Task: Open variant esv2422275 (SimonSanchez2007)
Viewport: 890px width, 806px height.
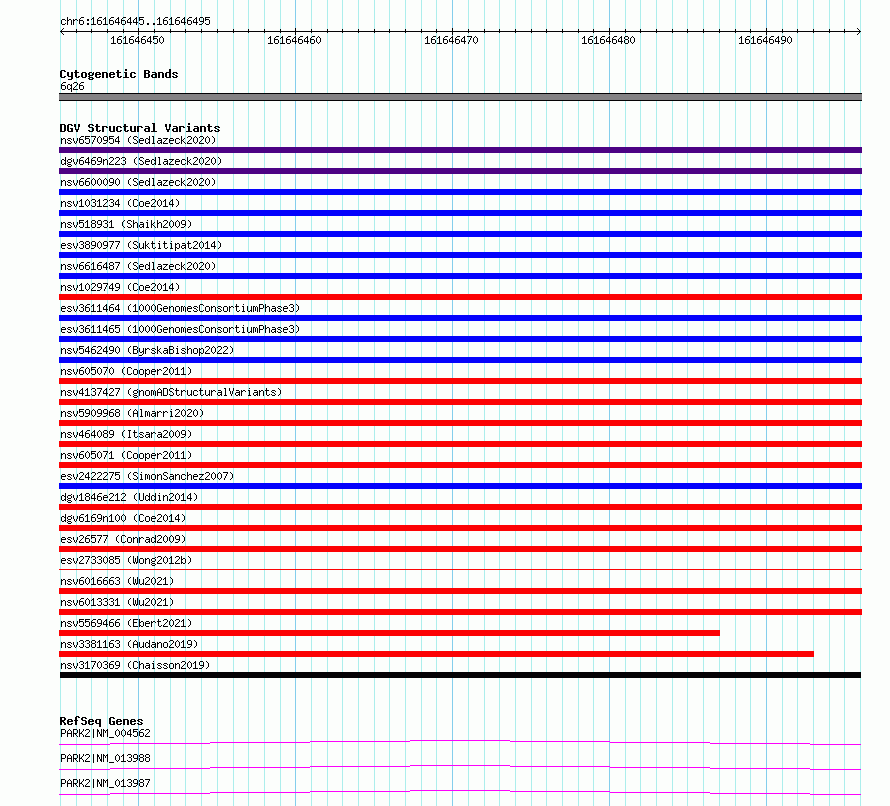Action: (147, 476)
